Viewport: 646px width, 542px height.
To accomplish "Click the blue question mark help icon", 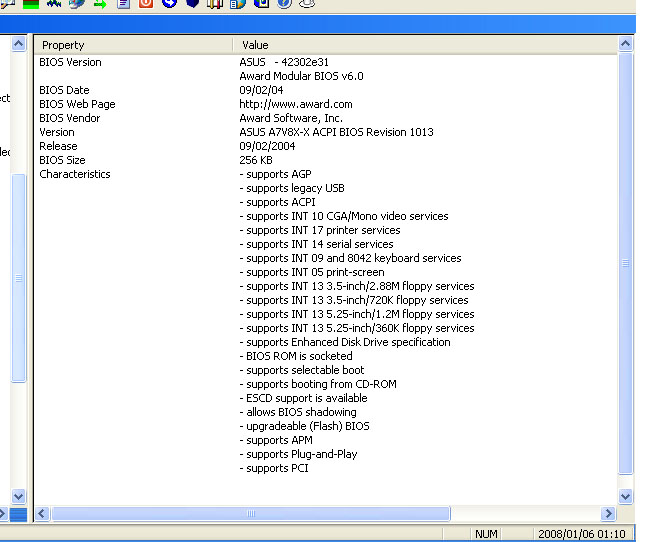I will click(x=284, y=4).
